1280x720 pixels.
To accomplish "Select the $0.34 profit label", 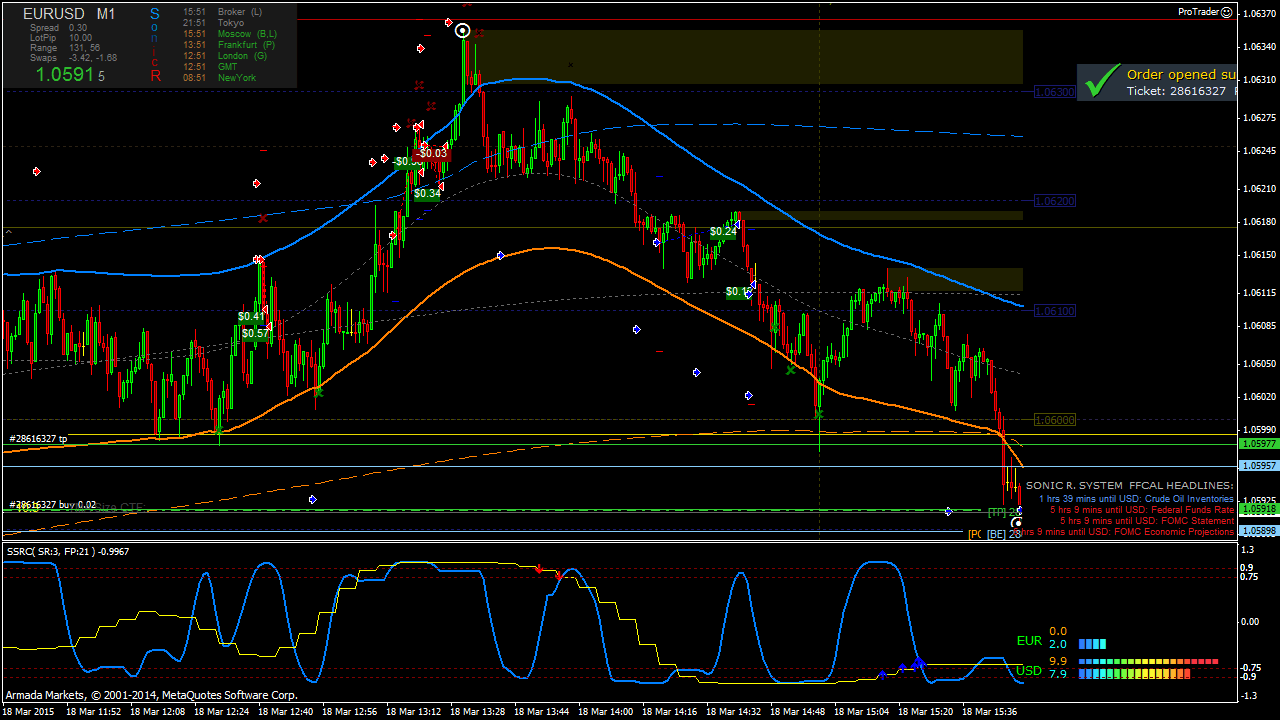I will click(427, 194).
